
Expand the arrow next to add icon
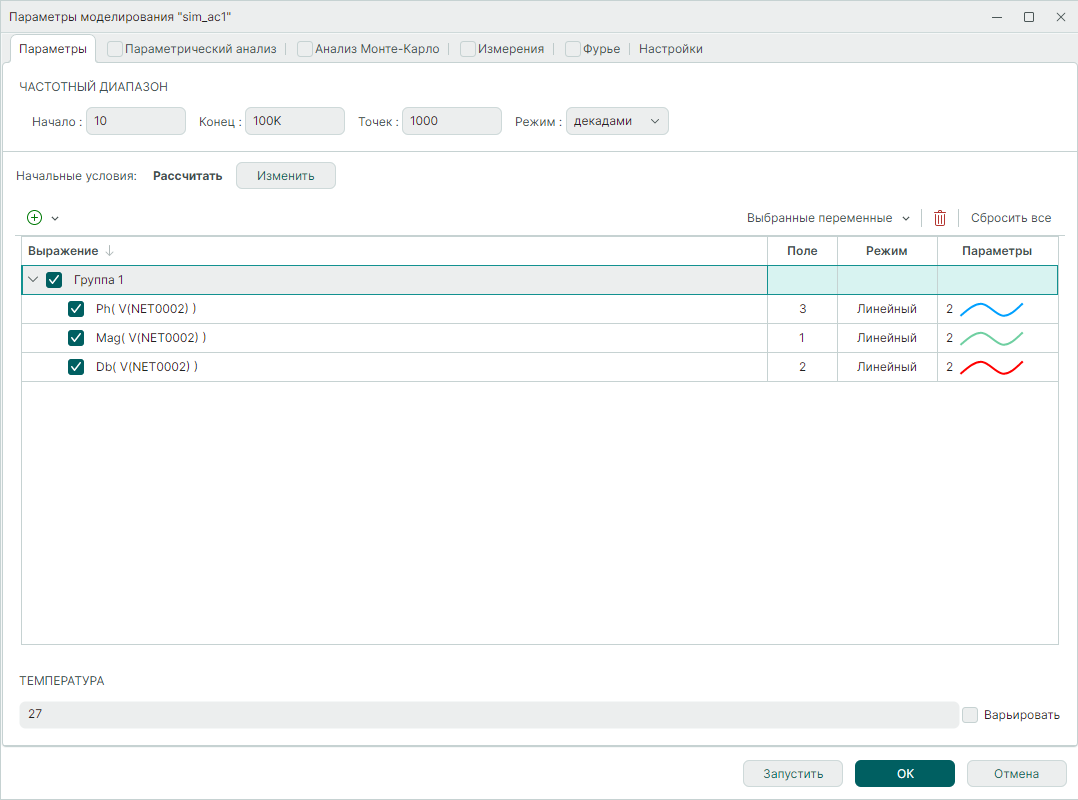click(x=55, y=218)
